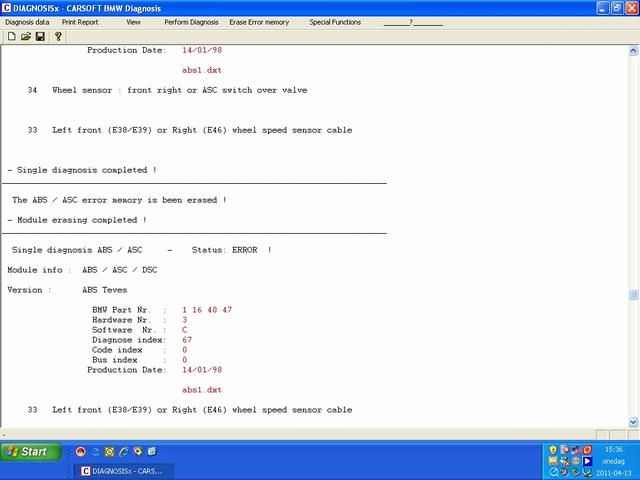Viewport: 640px width, 480px height.
Task: Click the CARSOFT app icon in title bar
Action: (x=6, y=6)
